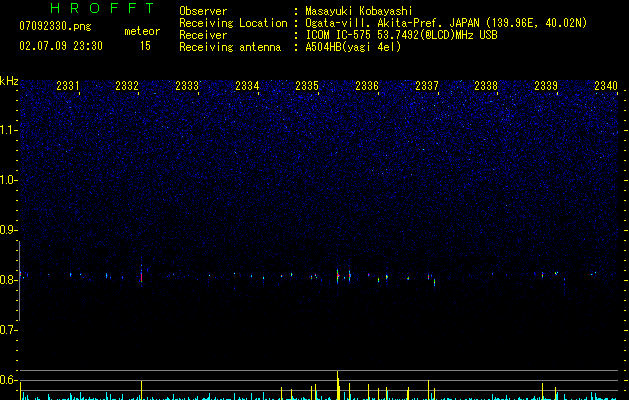The height and width of the screenshot is (400, 629).
Task: Click the red meteor echo just after 2332
Action: (141, 277)
